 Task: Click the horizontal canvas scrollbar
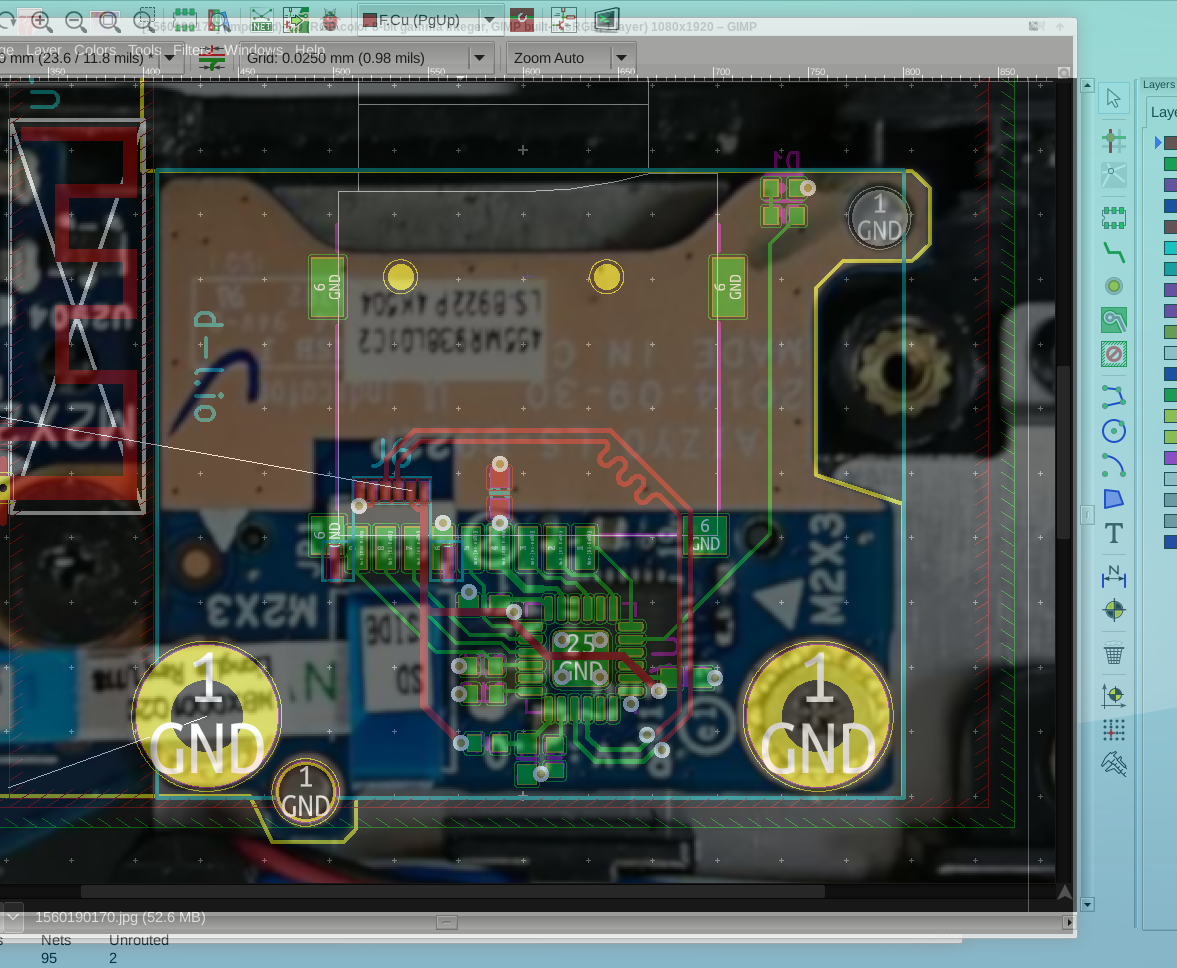453,891
